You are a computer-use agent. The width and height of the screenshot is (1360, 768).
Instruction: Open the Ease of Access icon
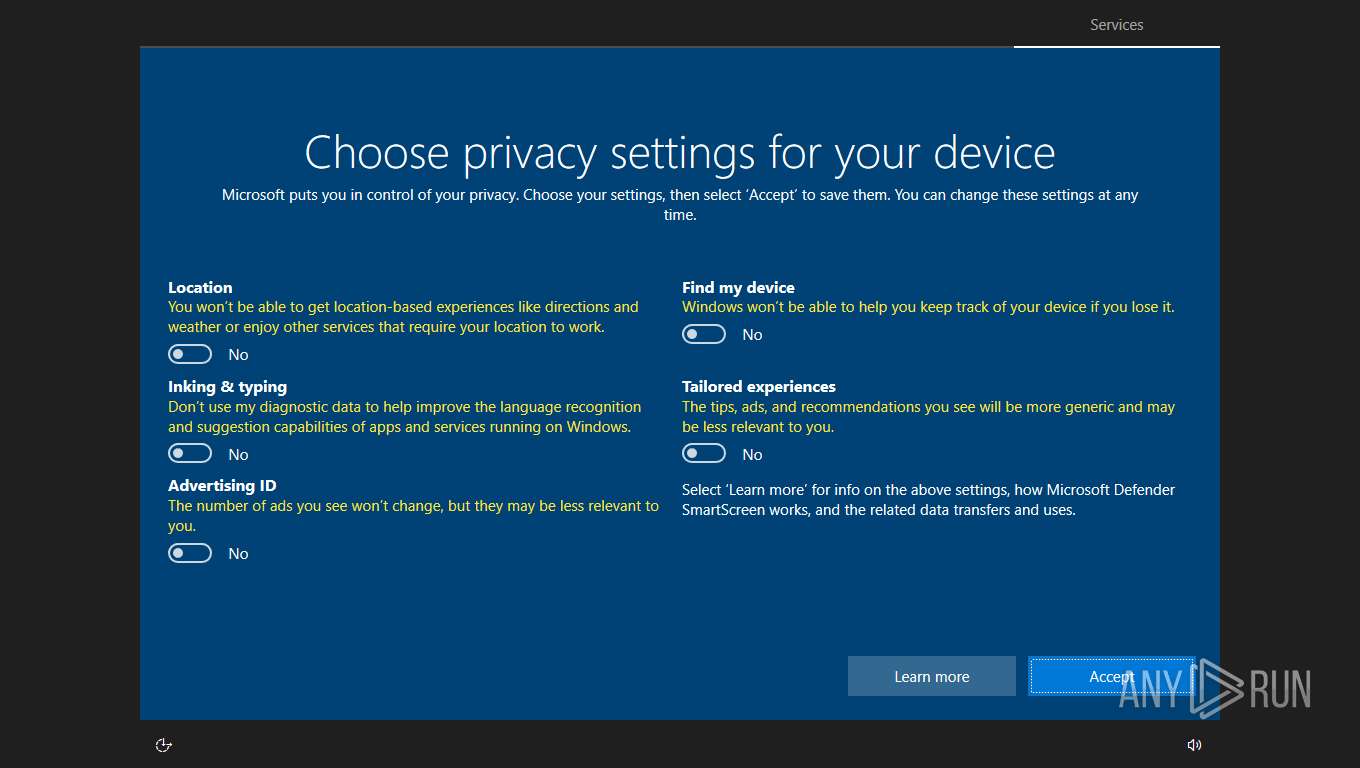click(x=165, y=744)
